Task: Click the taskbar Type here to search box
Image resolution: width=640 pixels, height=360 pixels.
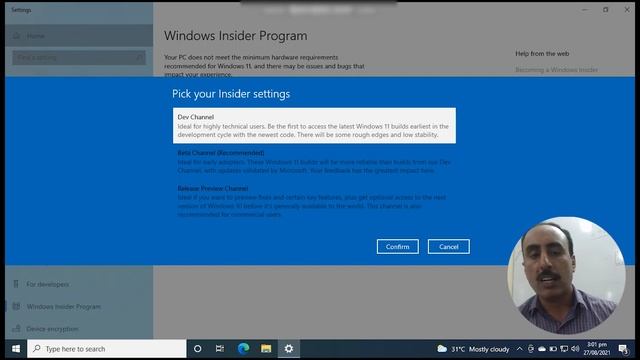Action: point(107,349)
